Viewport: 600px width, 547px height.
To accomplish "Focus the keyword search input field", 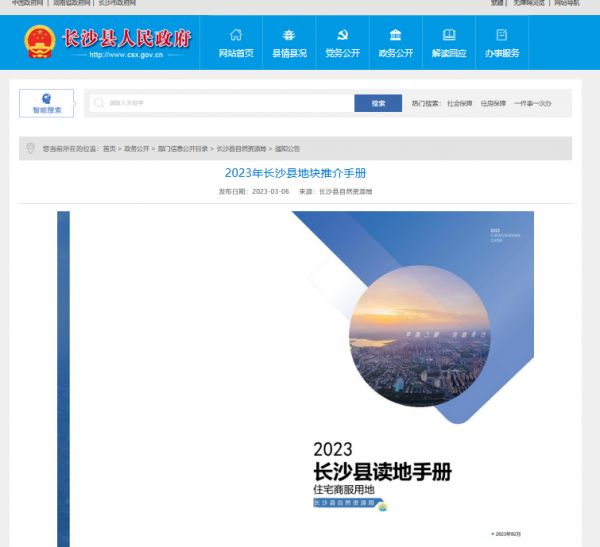I will (x=225, y=103).
